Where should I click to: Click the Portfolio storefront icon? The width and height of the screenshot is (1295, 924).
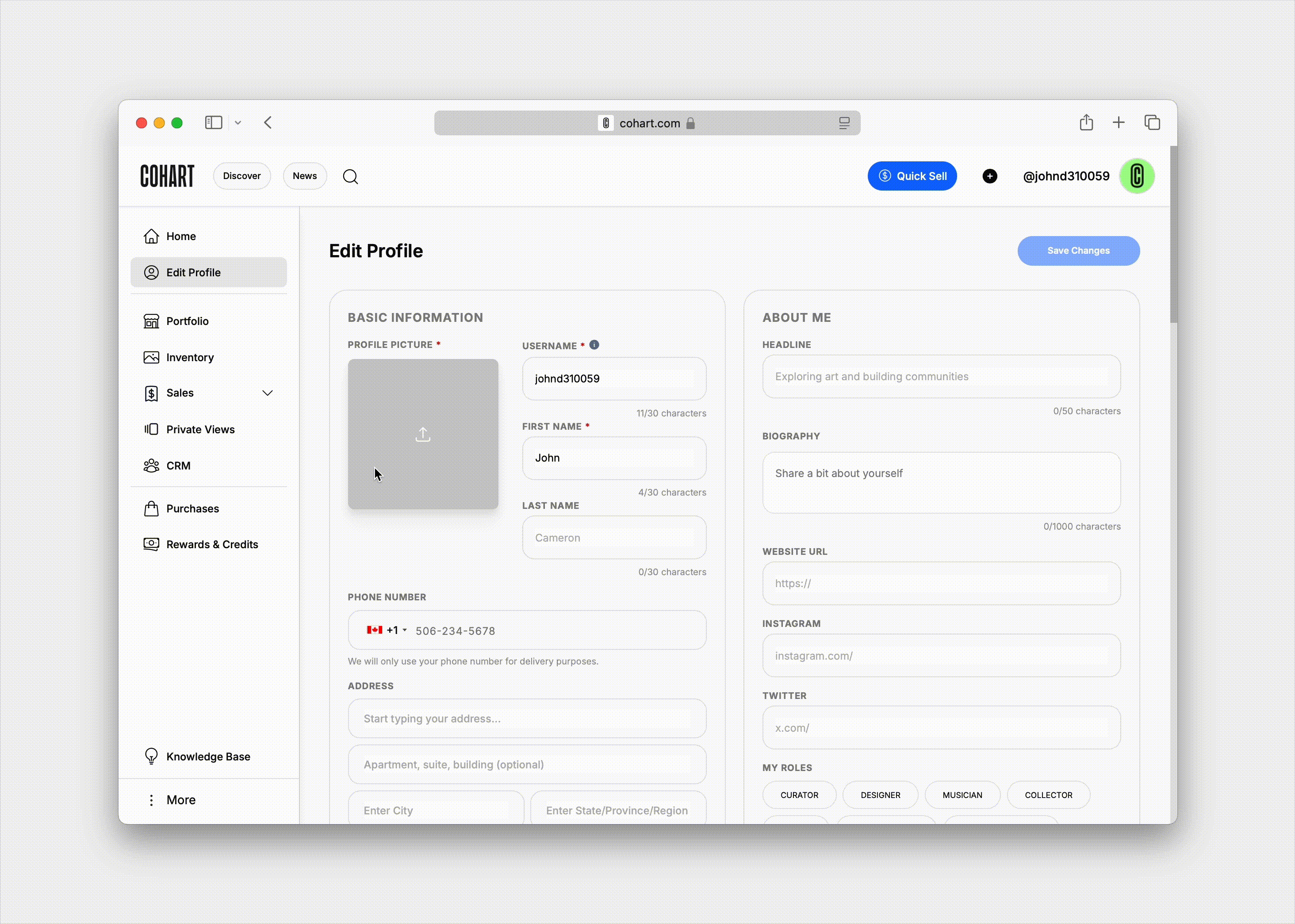click(x=151, y=321)
